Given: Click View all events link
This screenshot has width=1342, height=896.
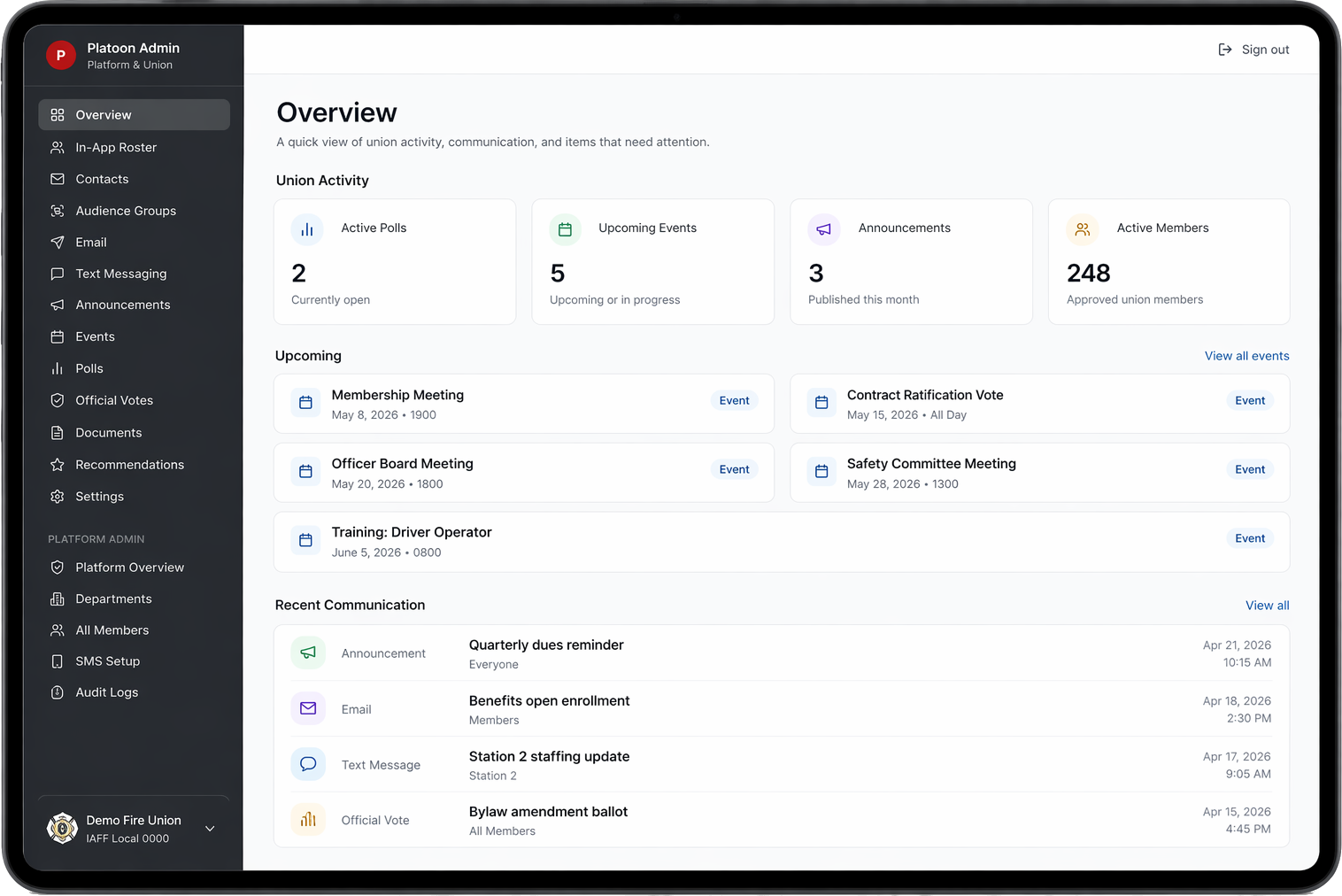Looking at the screenshot, I should pyautogui.click(x=1246, y=356).
